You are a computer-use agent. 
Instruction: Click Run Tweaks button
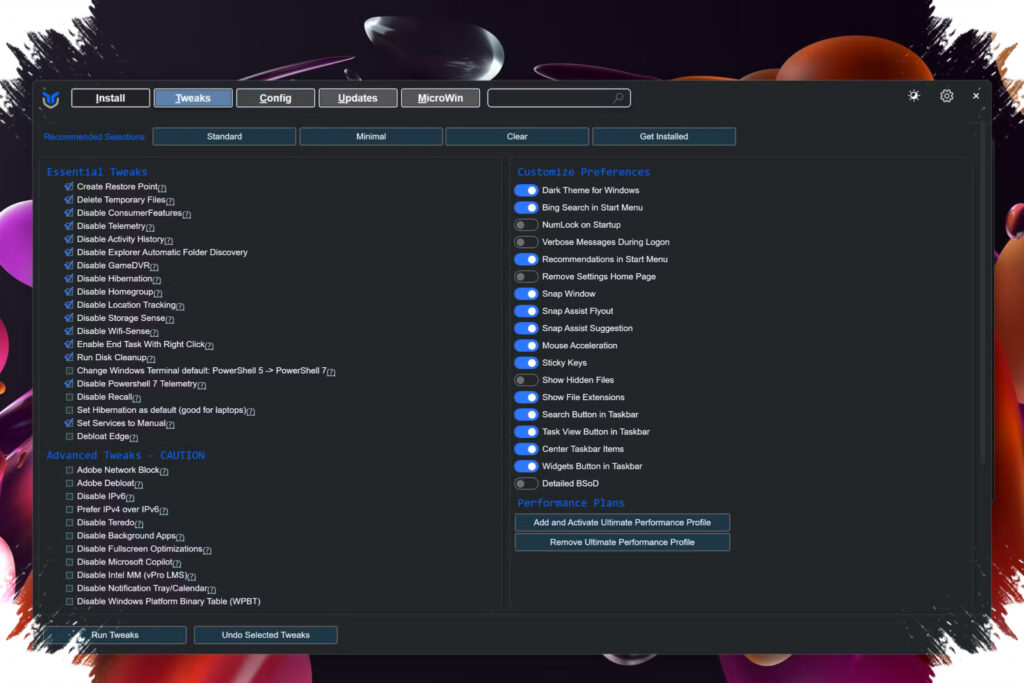[115, 635]
